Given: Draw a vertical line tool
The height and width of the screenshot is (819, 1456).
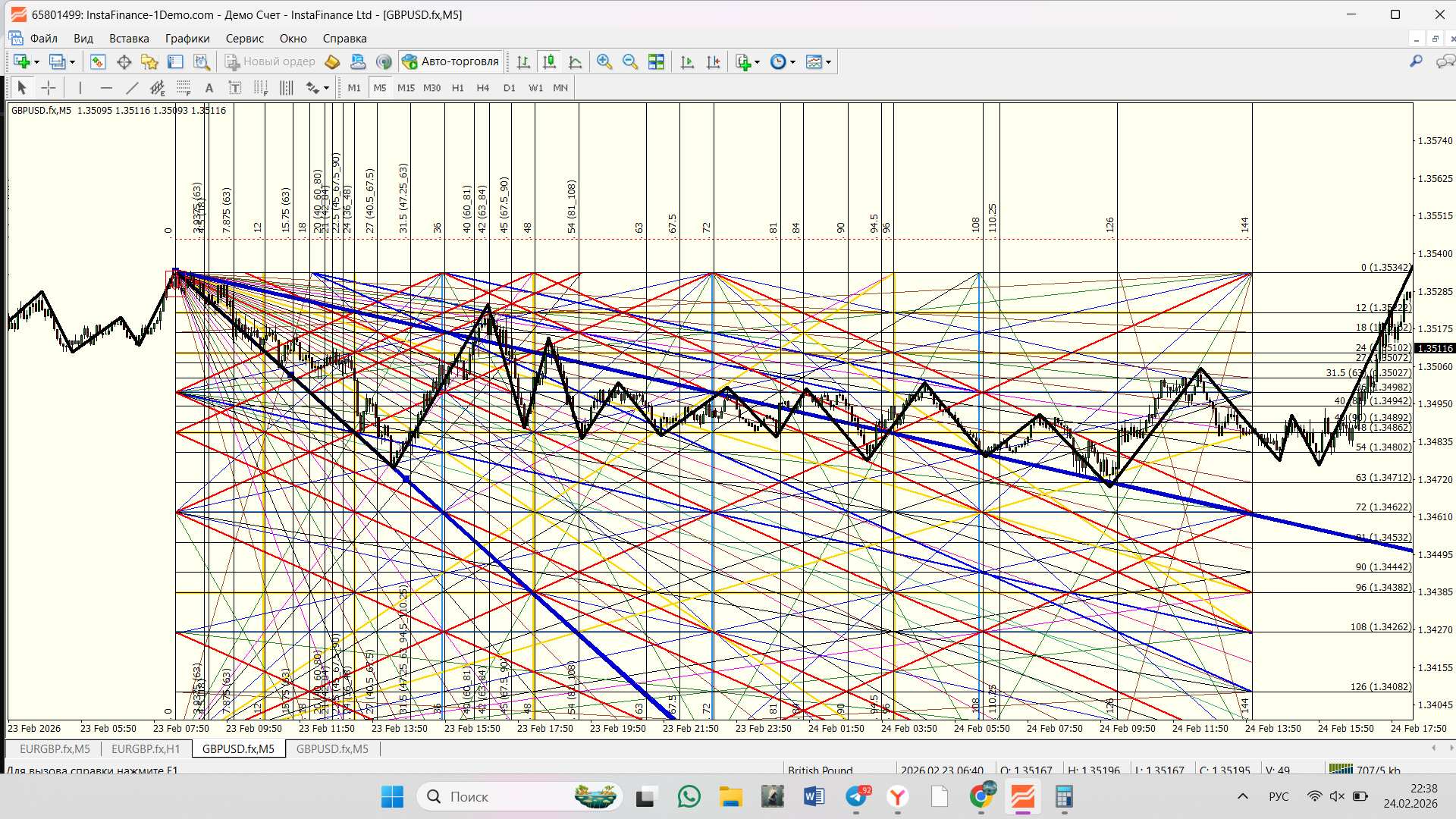Looking at the screenshot, I should 80,88.
